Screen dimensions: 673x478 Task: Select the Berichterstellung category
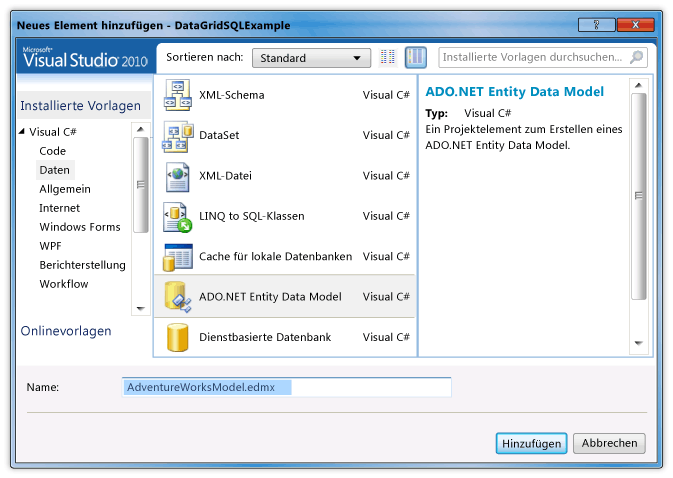pos(82,265)
